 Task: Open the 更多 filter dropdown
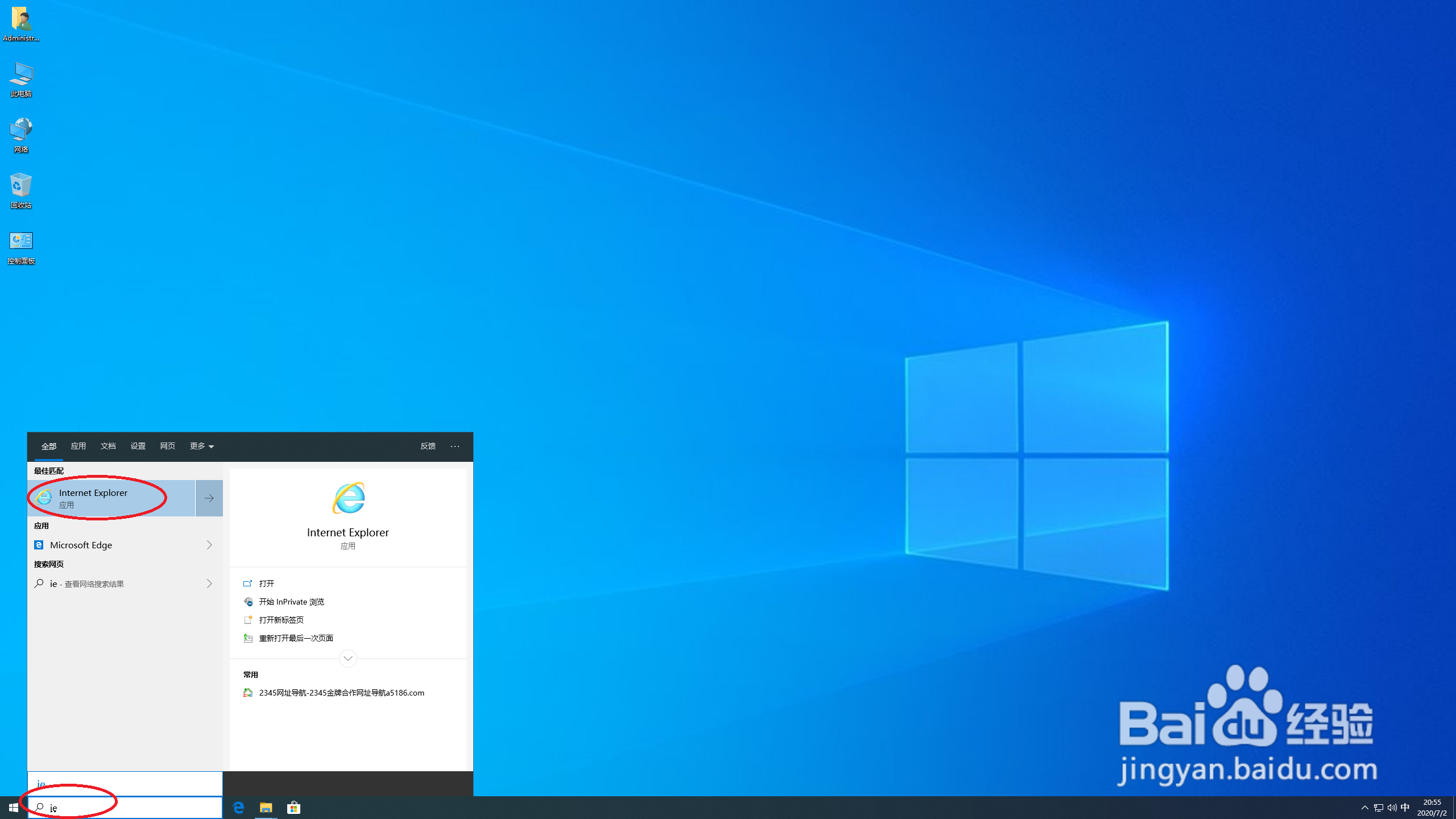201,446
